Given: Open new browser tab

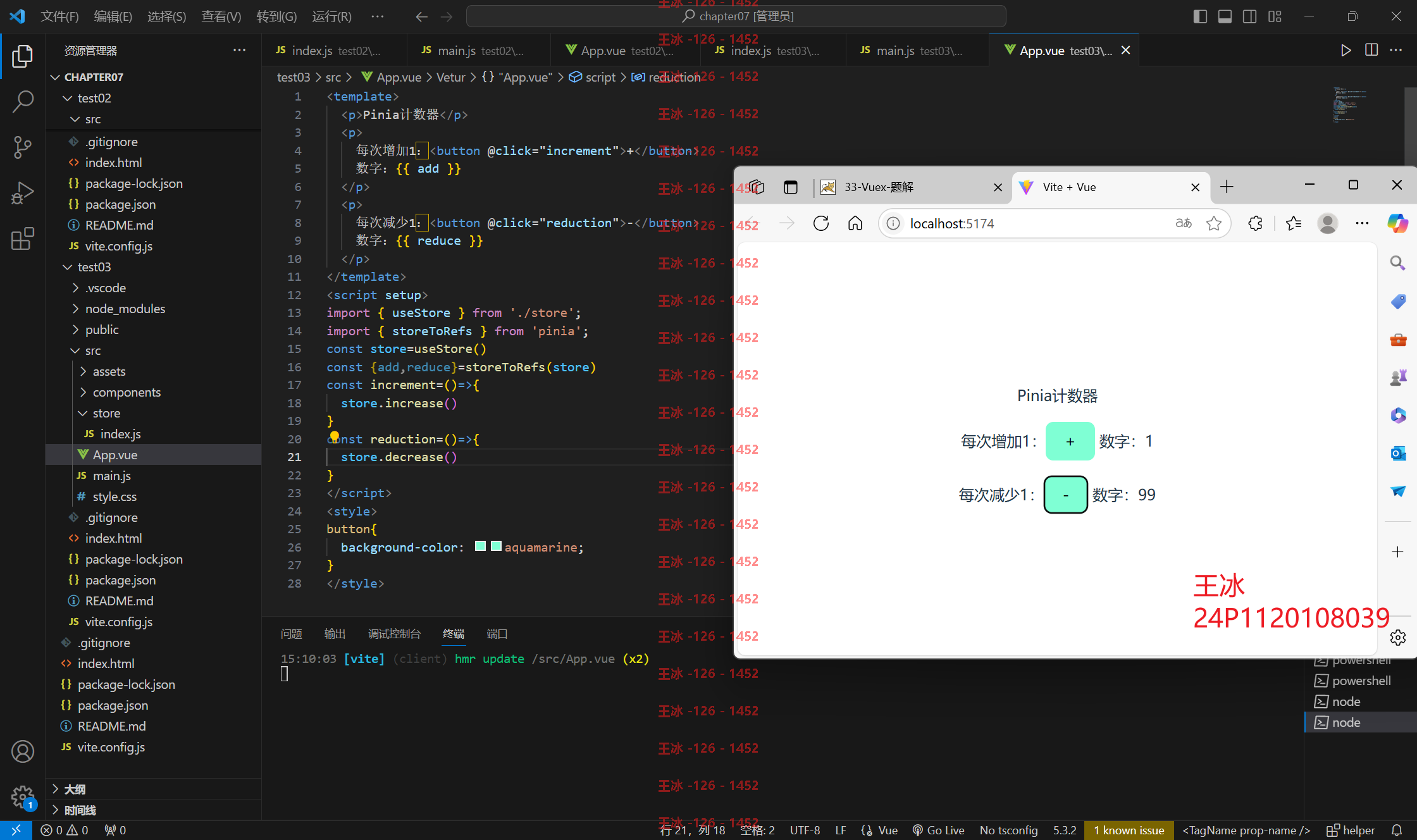Looking at the screenshot, I should click(1227, 187).
